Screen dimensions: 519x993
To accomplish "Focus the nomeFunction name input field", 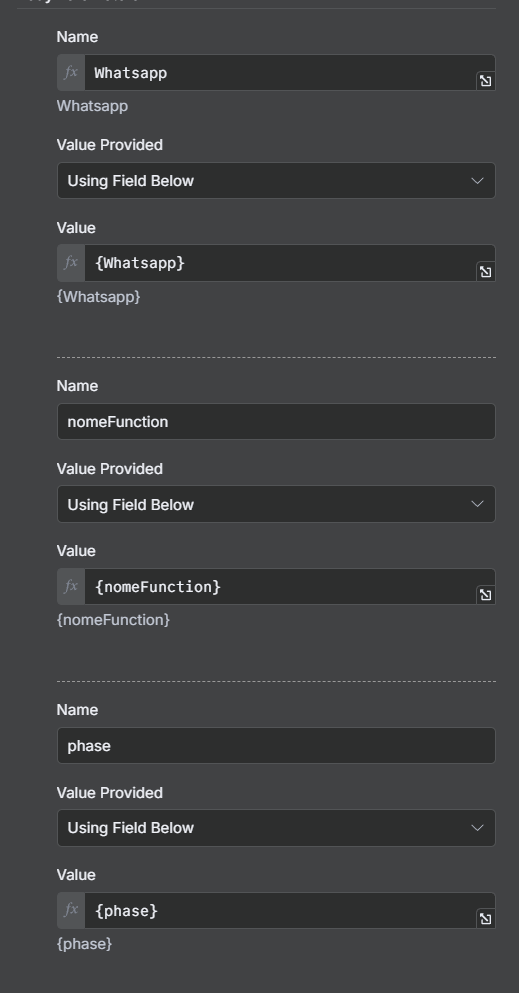I will (276, 421).
